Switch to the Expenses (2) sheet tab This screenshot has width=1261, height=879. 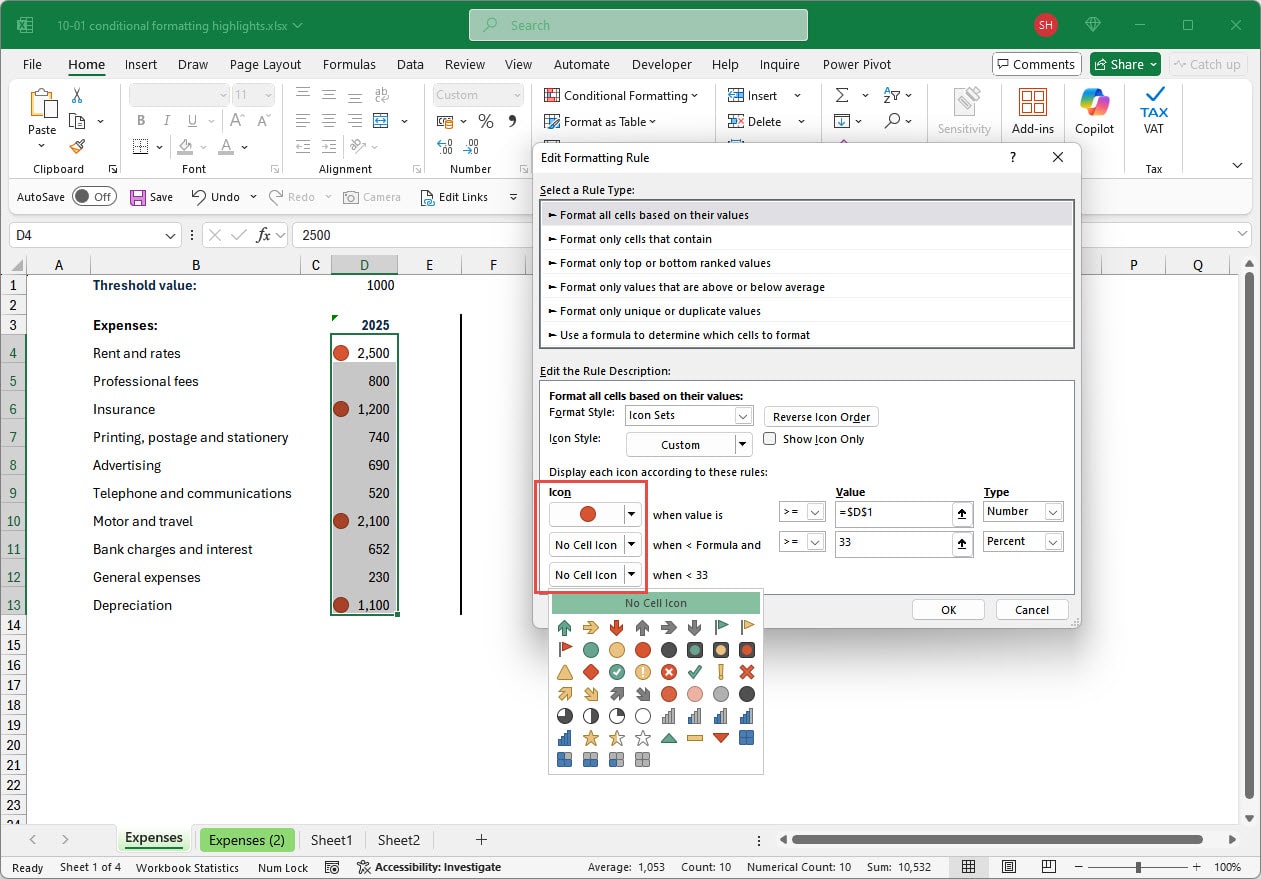click(x=246, y=840)
